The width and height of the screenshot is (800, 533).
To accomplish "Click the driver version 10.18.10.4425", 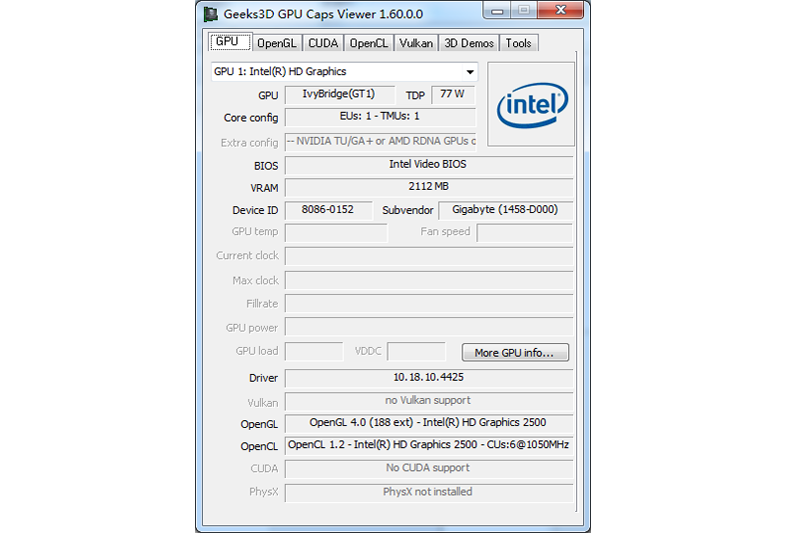I will coord(429,377).
